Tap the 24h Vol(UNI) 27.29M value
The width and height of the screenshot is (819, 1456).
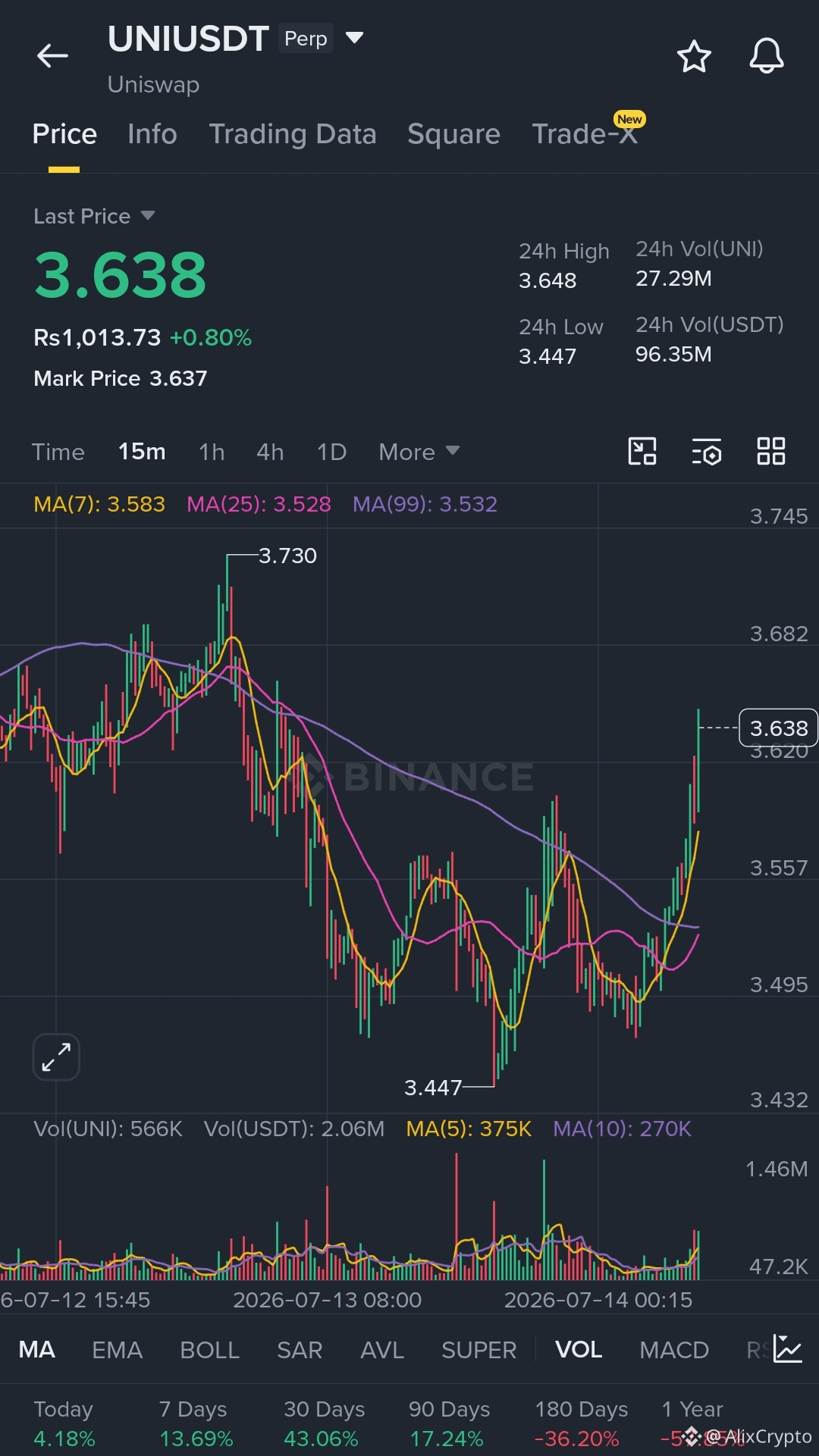point(673,278)
